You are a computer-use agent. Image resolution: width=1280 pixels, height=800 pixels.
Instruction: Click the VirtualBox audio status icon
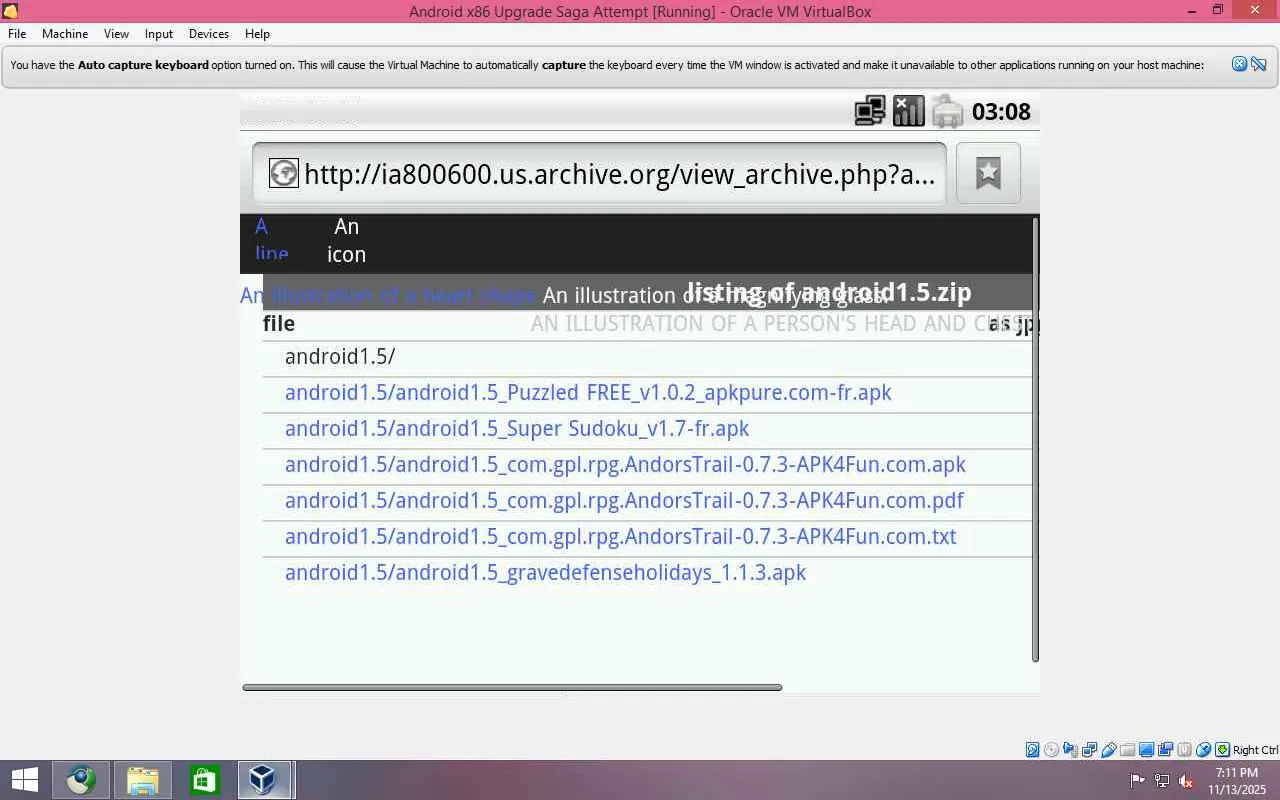(x=1071, y=750)
